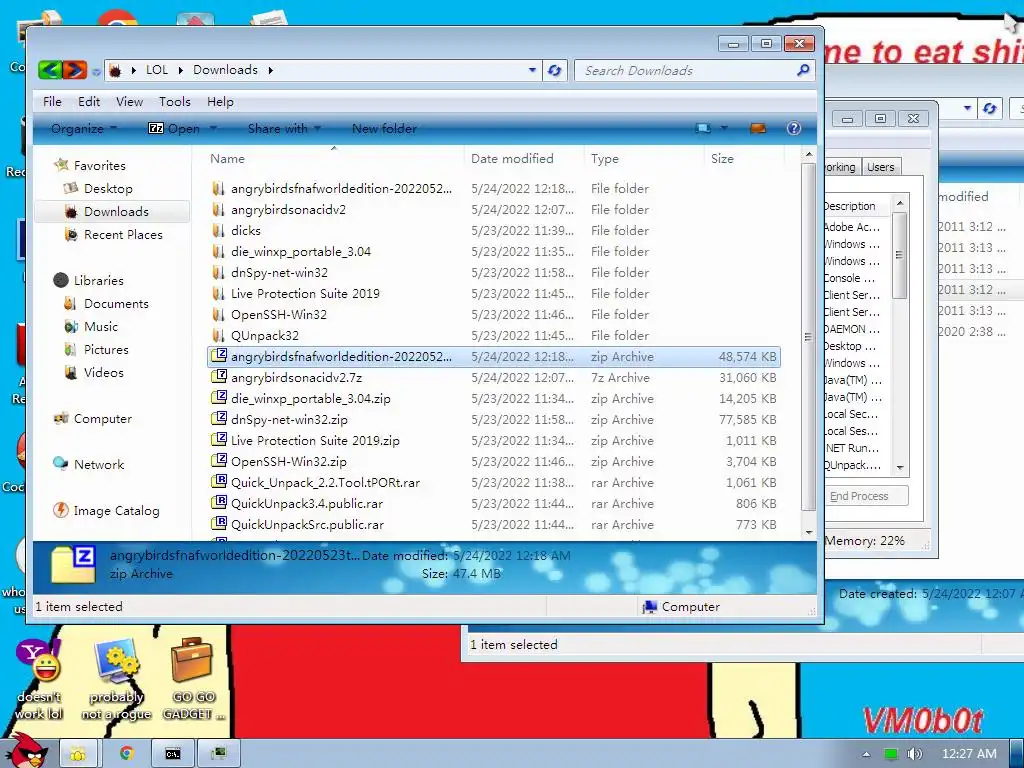Click the file list vertical scrollbar thumb
The height and width of the screenshot is (768, 1024).
pyautogui.click(x=808, y=337)
